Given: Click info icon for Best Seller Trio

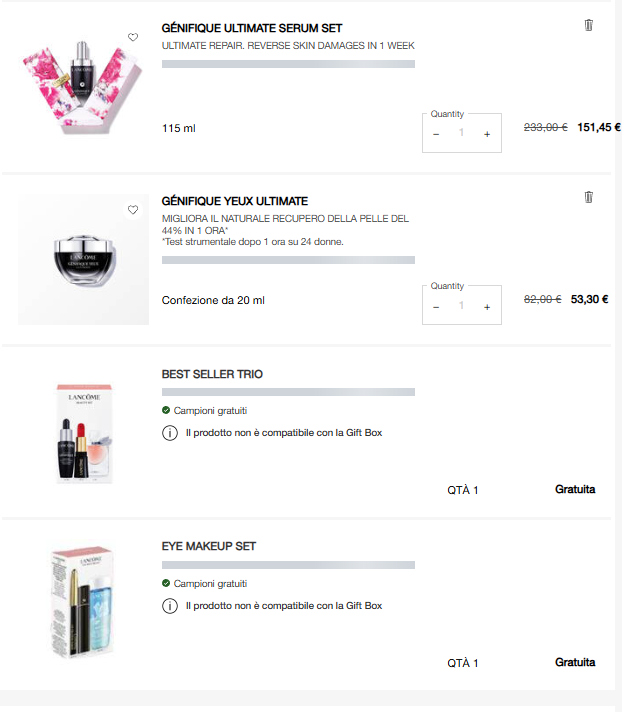Looking at the screenshot, I should [169, 433].
